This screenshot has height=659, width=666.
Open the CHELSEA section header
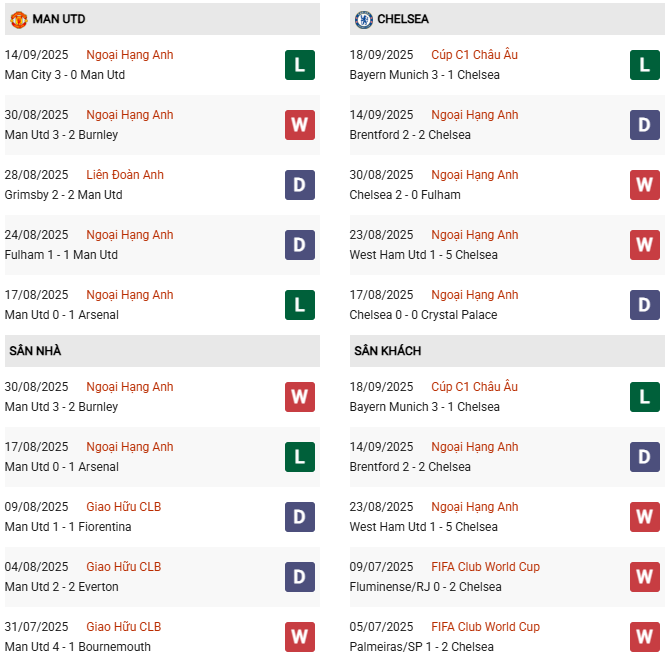(x=403, y=19)
